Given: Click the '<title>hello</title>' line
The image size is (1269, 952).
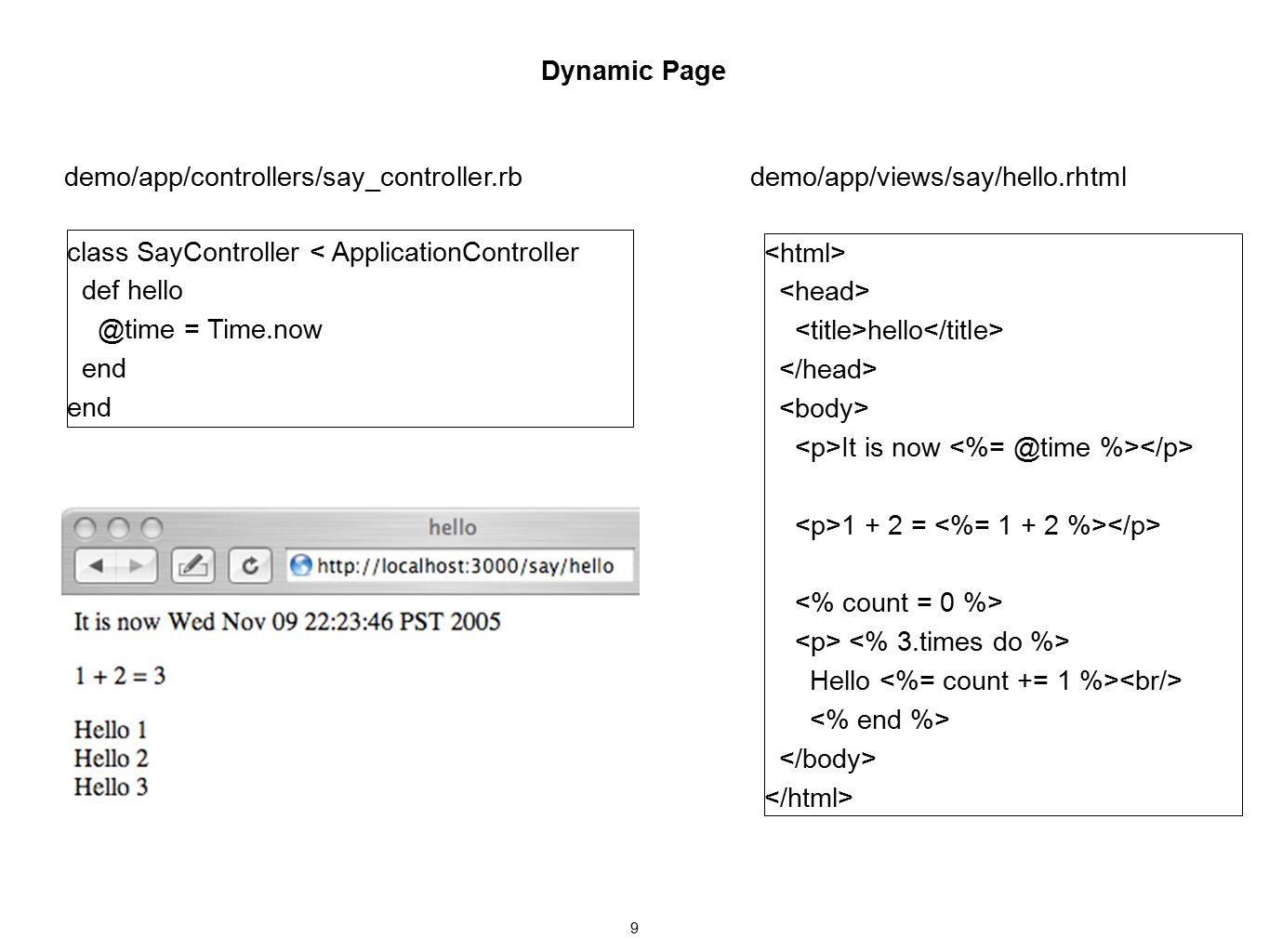Looking at the screenshot, I should click(x=899, y=331).
